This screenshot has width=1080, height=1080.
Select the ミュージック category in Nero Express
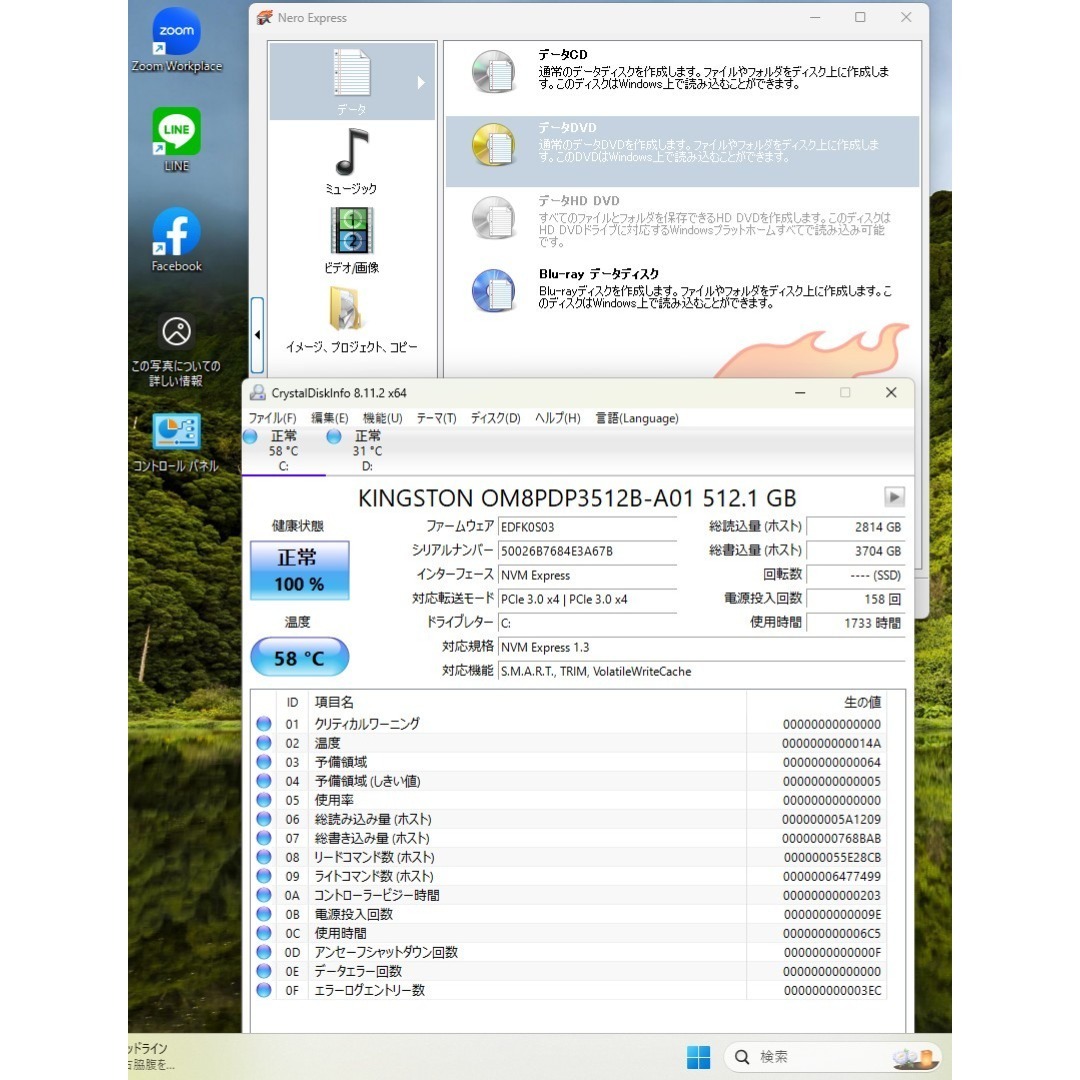(x=352, y=161)
